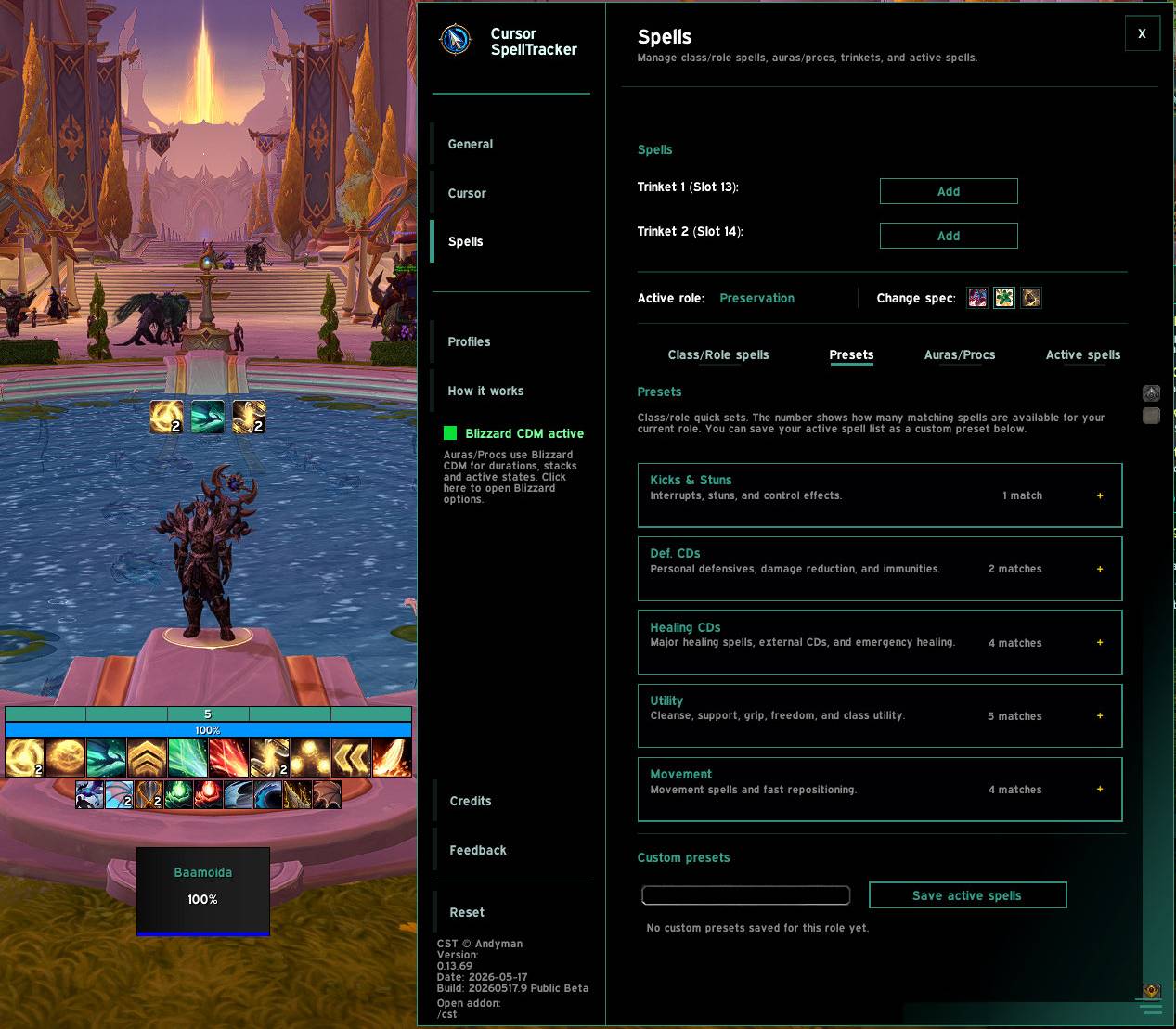Click the blue health bar under Baamoida's frame
Image resolution: width=1176 pixels, height=1029 pixels.
[202, 933]
